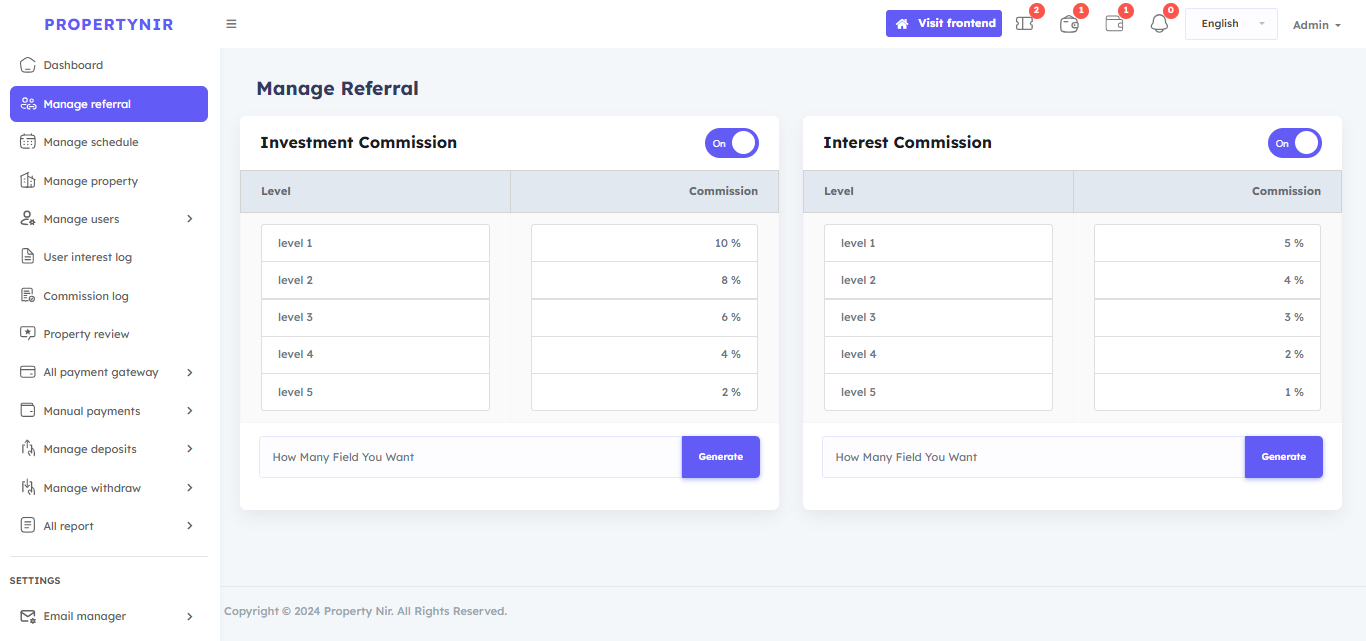The image size is (1366, 641).
Task: Open the ticket icon with badge 2
Action: (1025, 24)
